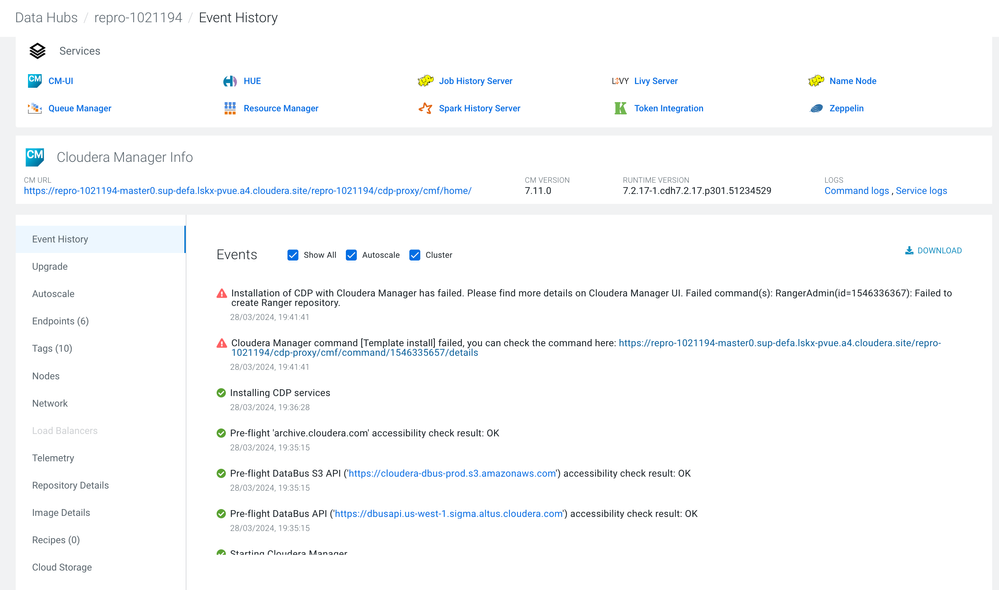Click the Cloudera Manager Info CM logo
This screenshot has width=999, height=590.
(x=35, y=157)
